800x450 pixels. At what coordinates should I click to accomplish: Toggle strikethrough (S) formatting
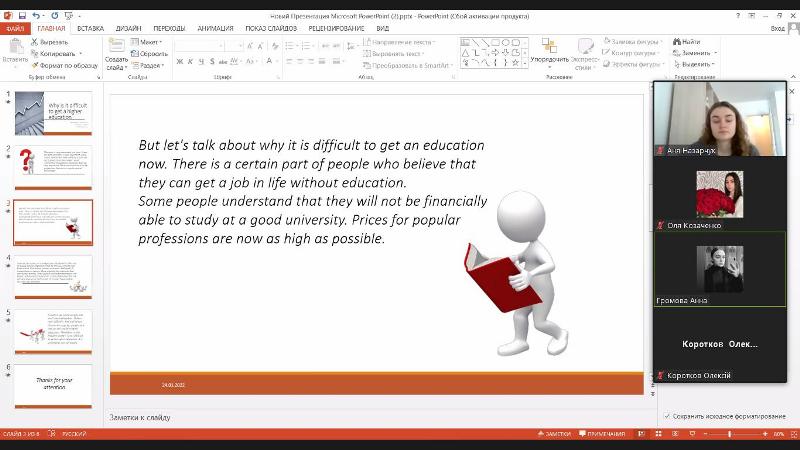tap(212, 61)
